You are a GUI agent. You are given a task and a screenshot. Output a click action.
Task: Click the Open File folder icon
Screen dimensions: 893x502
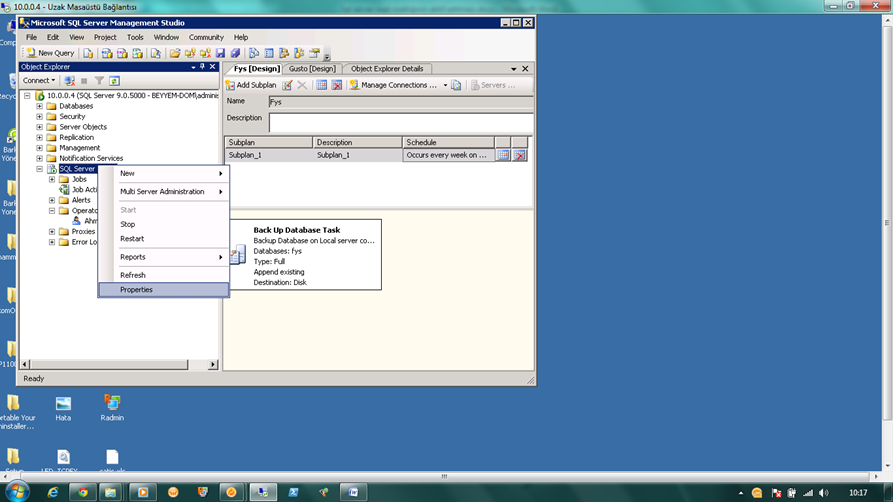[175, 53]
